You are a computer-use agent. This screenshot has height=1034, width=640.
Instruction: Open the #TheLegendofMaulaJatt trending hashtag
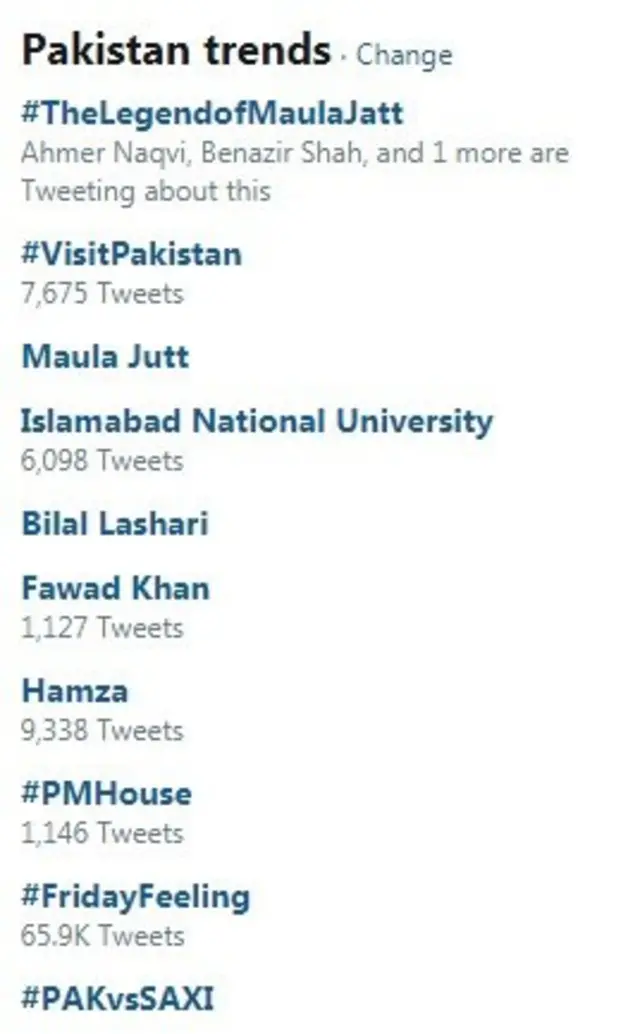click(212, 112)
